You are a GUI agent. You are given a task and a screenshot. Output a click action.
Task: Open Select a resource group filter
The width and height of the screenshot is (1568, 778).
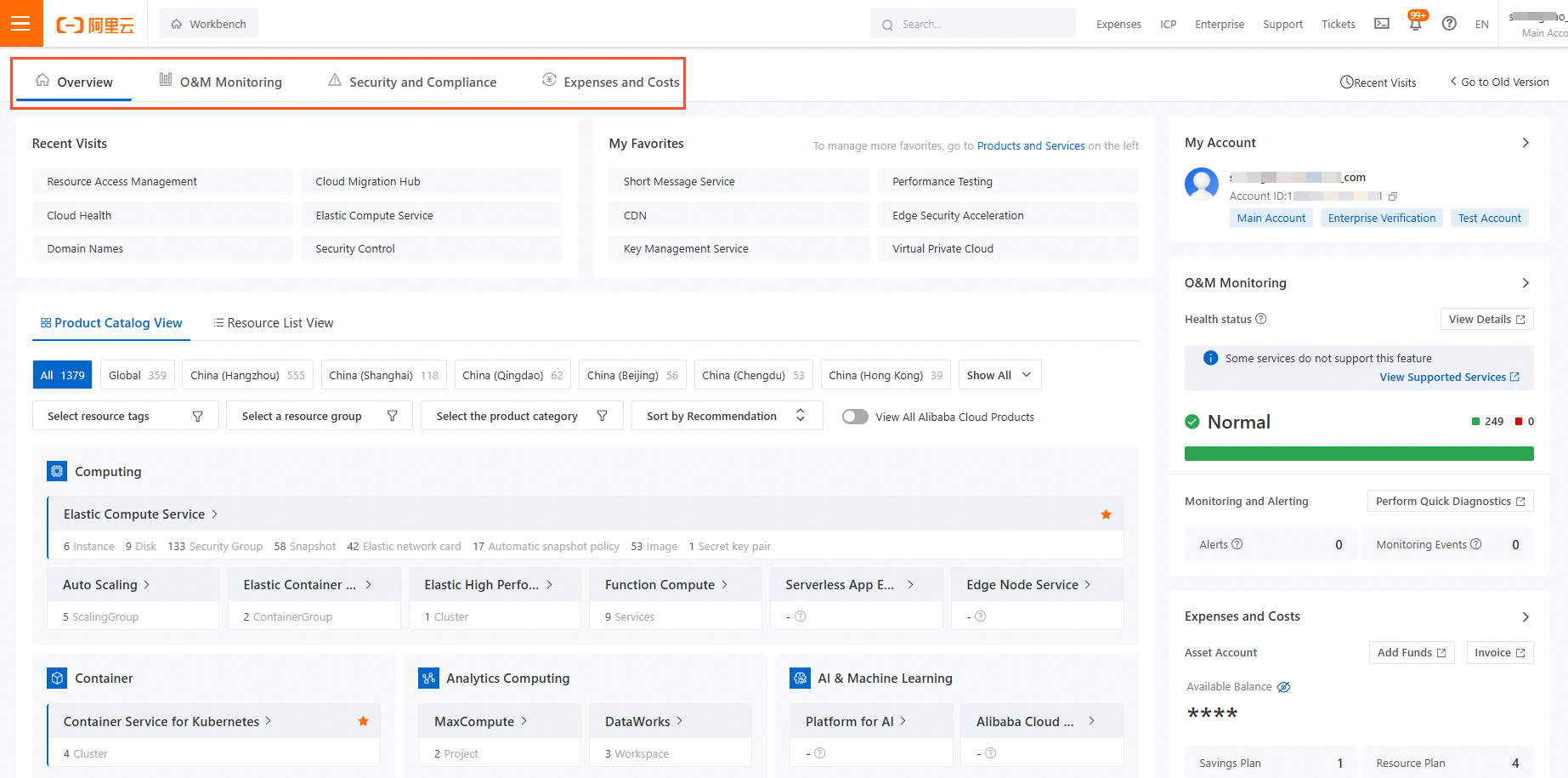point(319,416)
